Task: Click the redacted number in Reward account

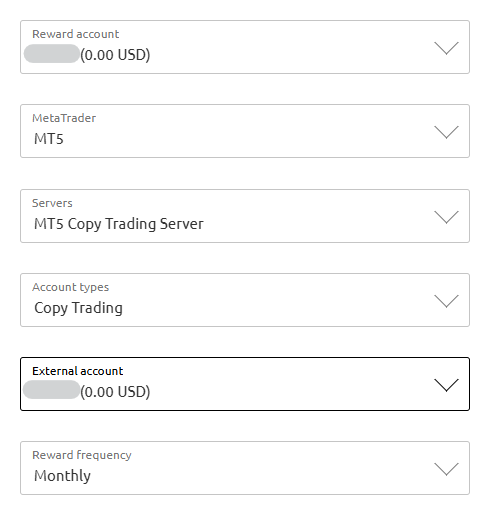Action: pyautogui.click(x=52, y=54)
